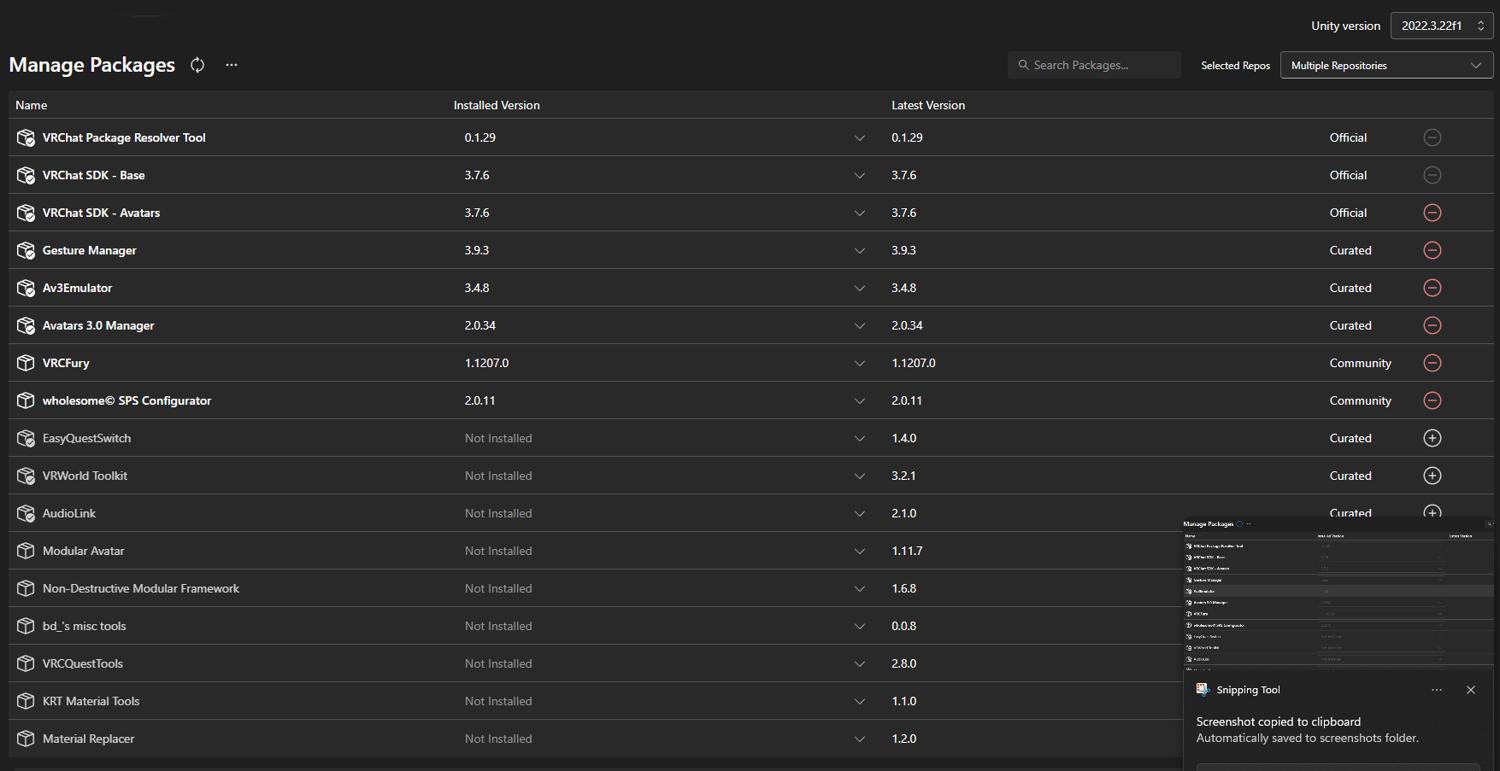The height and width of the screenshot is (771, 1500).
Task: Select the Non-Destructive Modular Framework name
Action: (x=141, y=589)
